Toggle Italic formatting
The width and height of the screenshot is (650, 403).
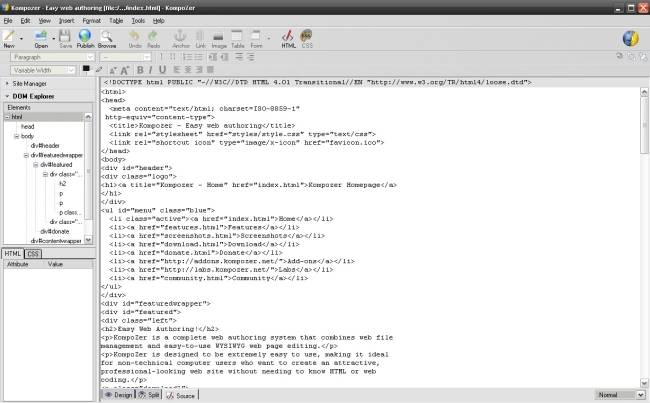pos(150,70)
